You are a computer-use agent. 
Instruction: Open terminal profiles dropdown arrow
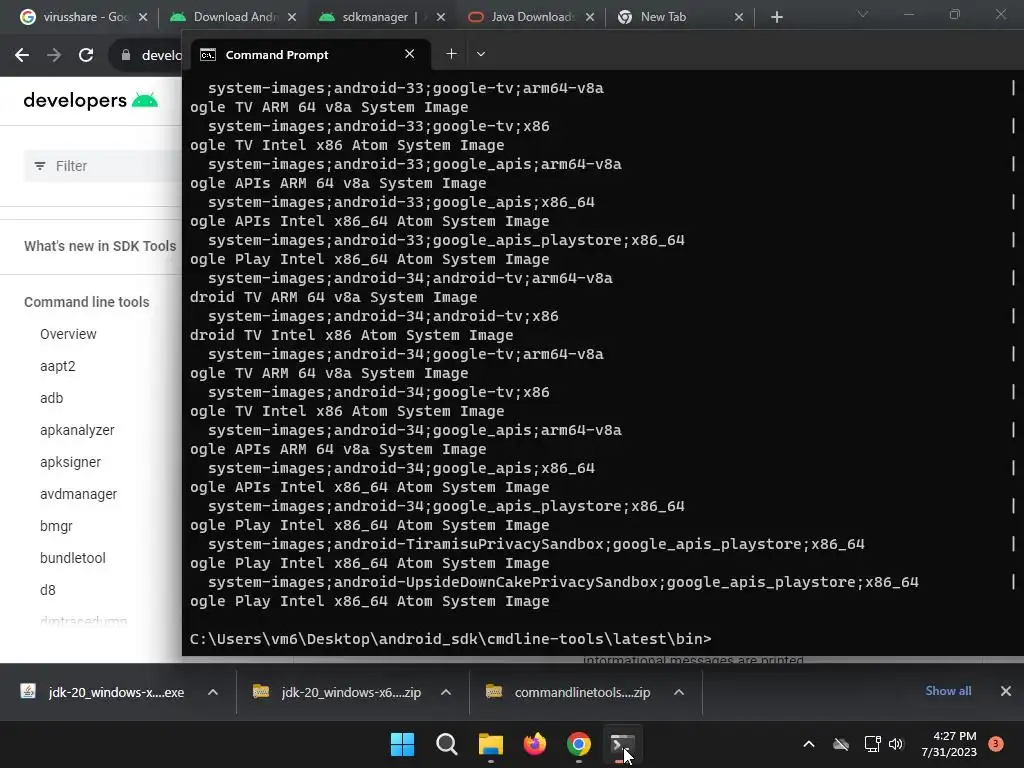[481, 54]
